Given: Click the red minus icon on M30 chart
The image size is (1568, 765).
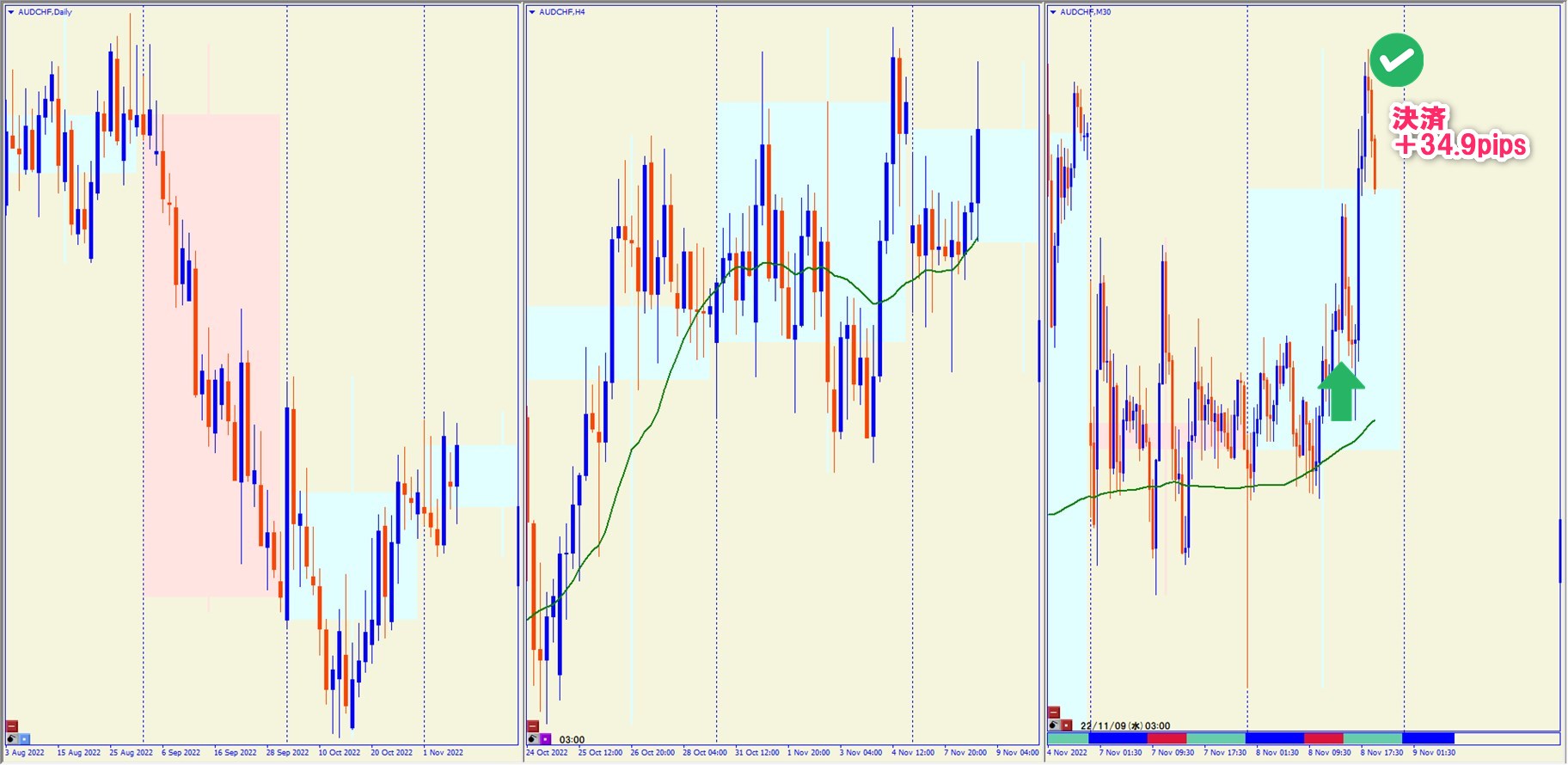Looking at the screenshot, I should [1054, 713].
